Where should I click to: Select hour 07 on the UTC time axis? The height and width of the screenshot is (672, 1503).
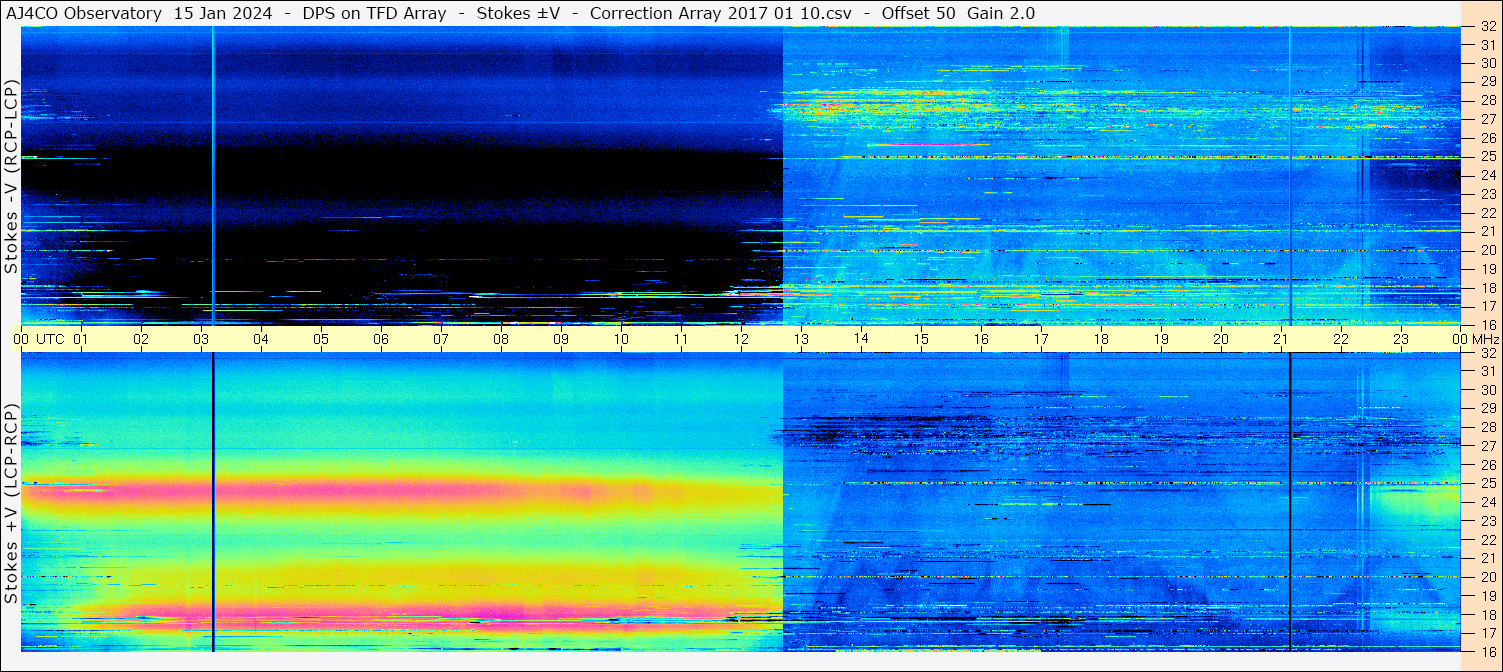441,339
